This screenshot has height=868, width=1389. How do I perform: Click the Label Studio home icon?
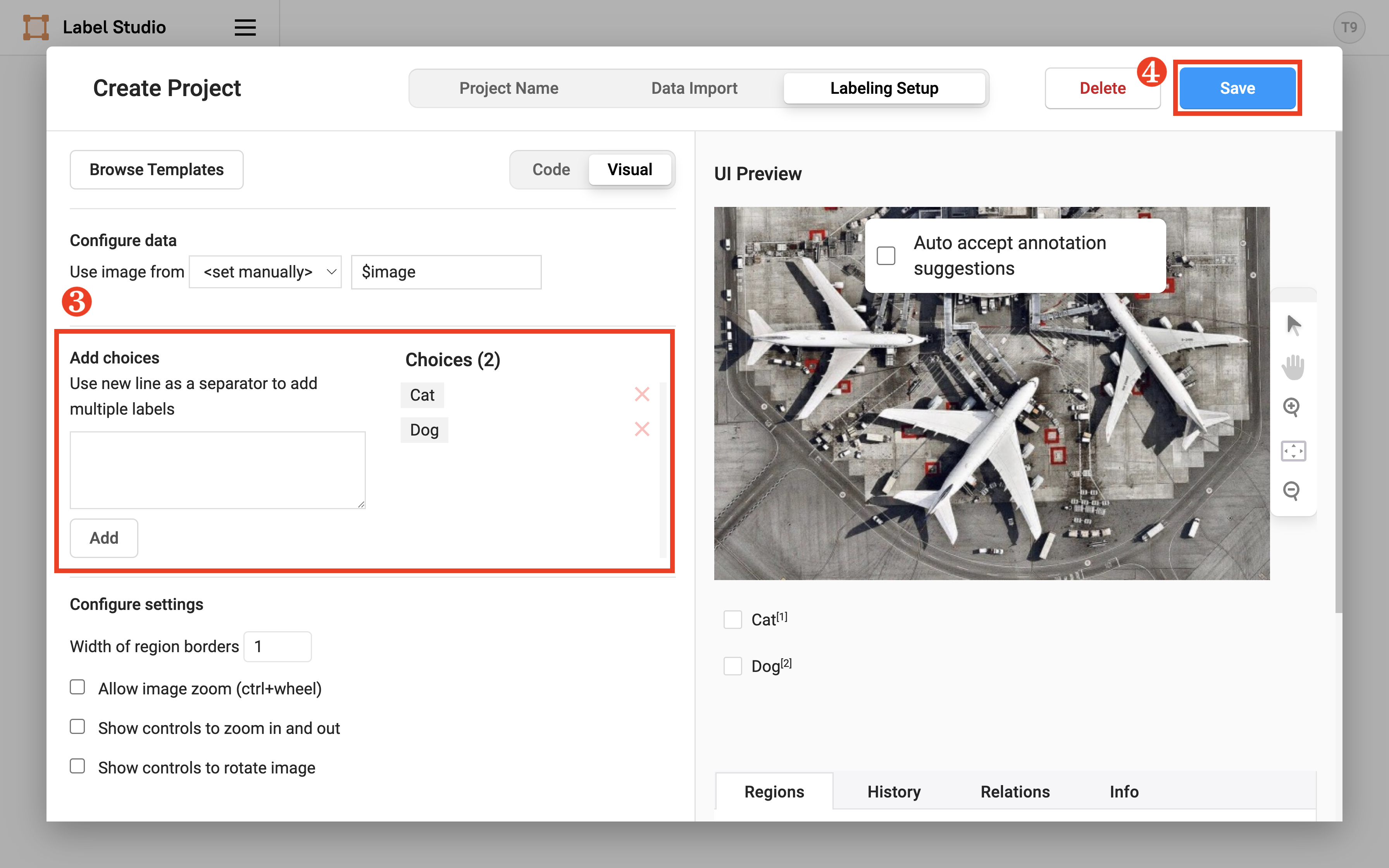click(x=35, y=27)
